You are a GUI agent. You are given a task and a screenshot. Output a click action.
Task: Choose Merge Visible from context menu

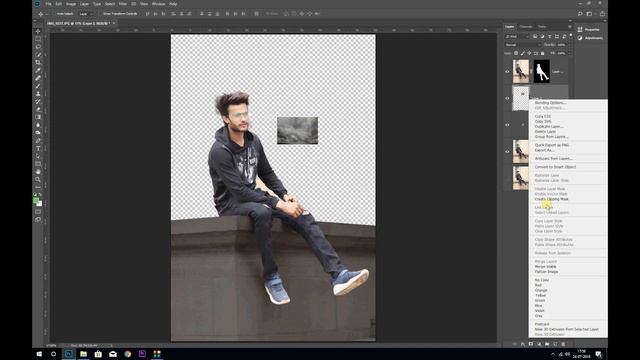pyautogui.click(x=545, y=267)
